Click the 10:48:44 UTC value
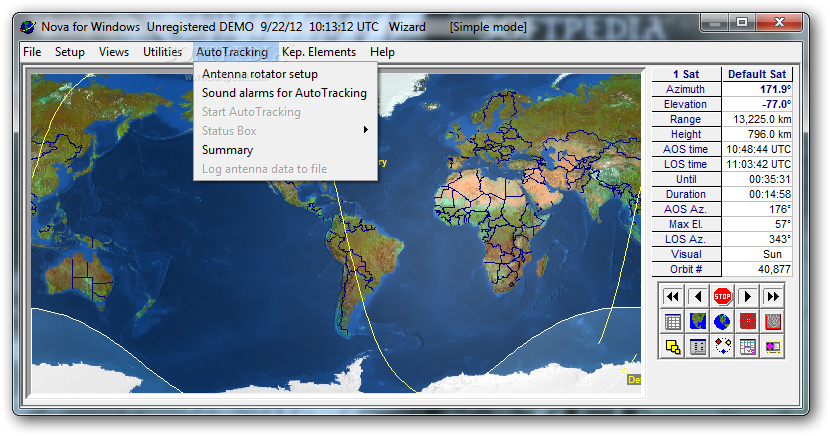Screen dimensions: 830x436 tap(757, 149)
